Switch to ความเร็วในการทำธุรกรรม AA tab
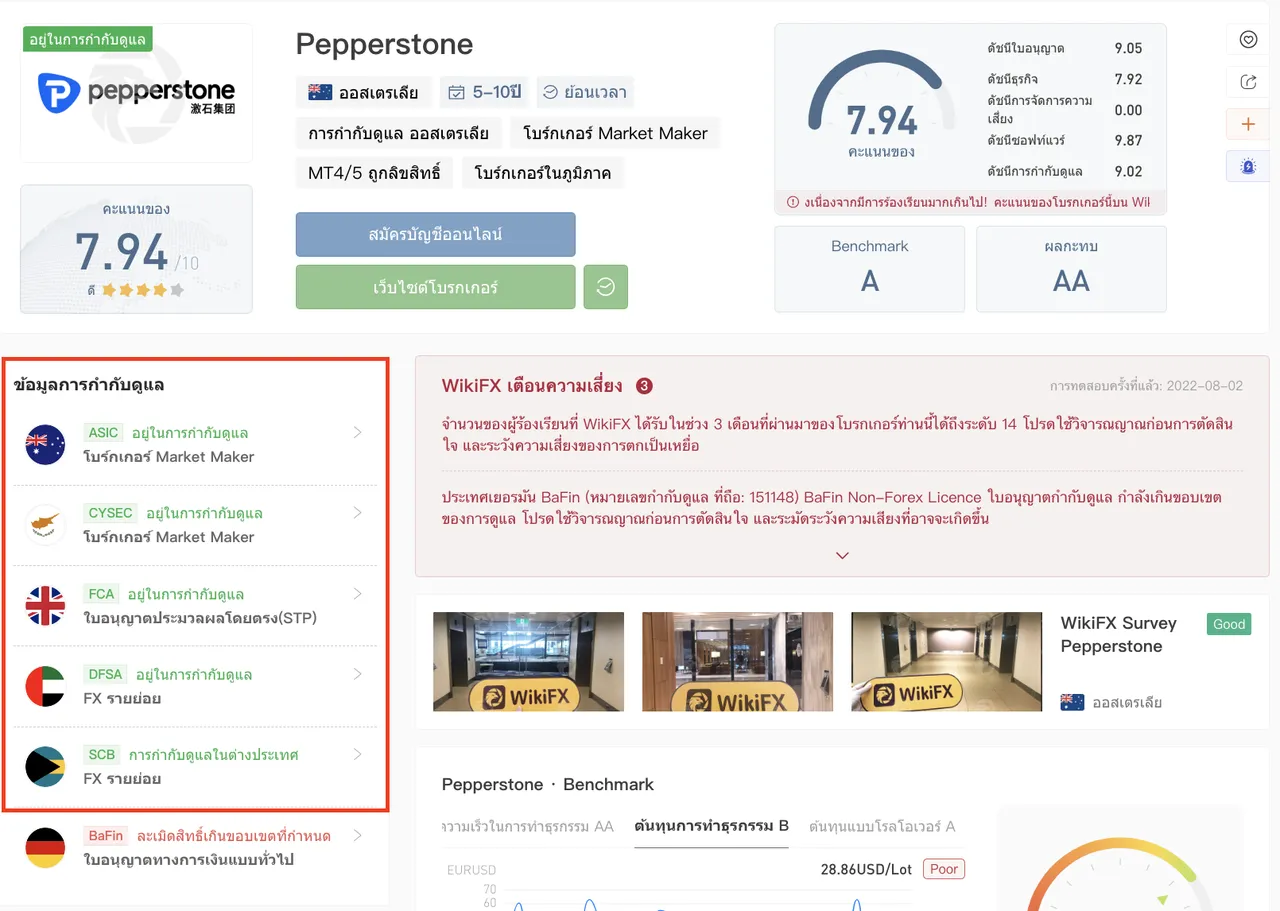Viewport: 1280px width, 911px height. point(528,826)
